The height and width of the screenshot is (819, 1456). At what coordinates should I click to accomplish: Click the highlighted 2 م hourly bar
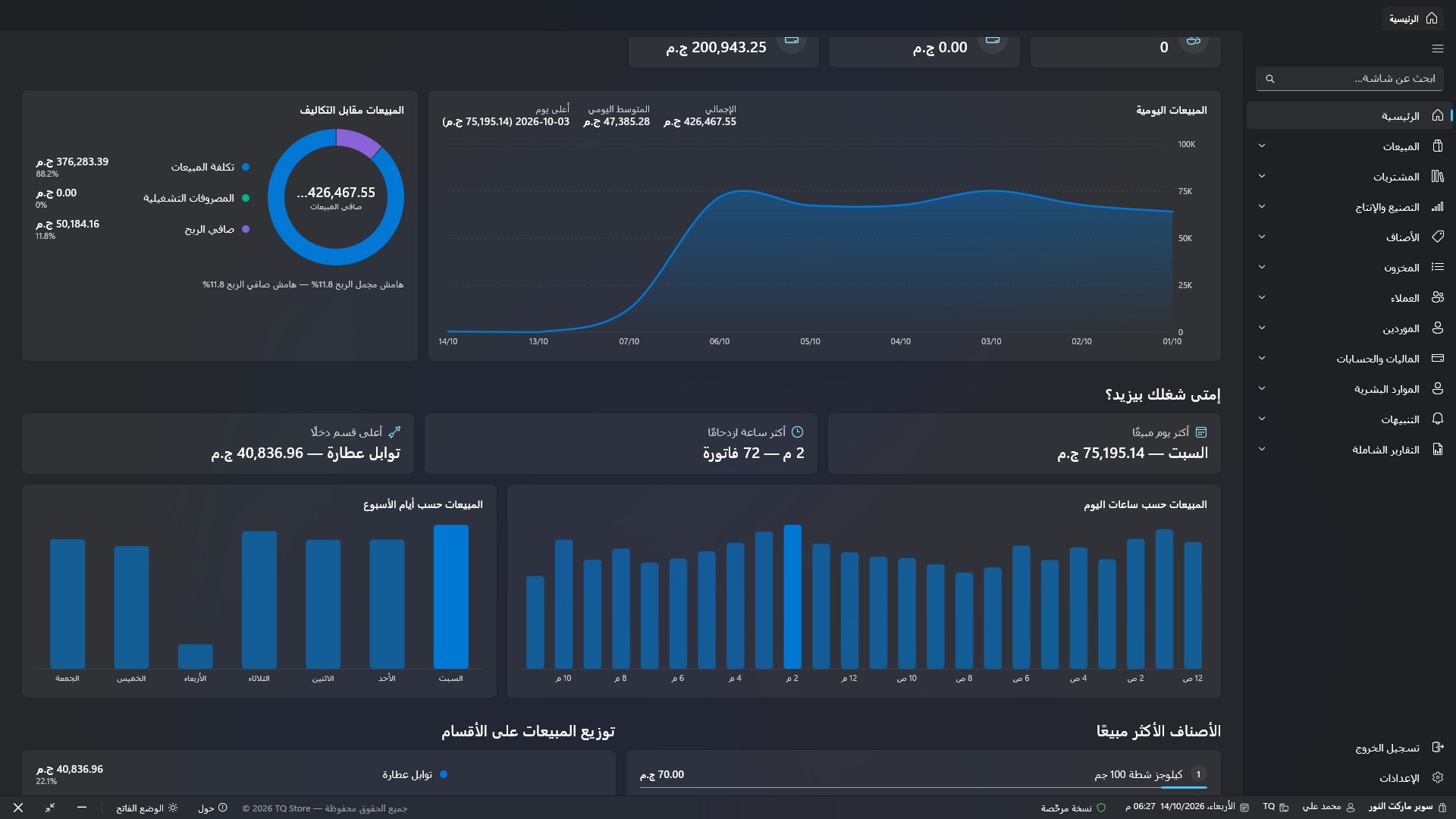pos(792,596)
